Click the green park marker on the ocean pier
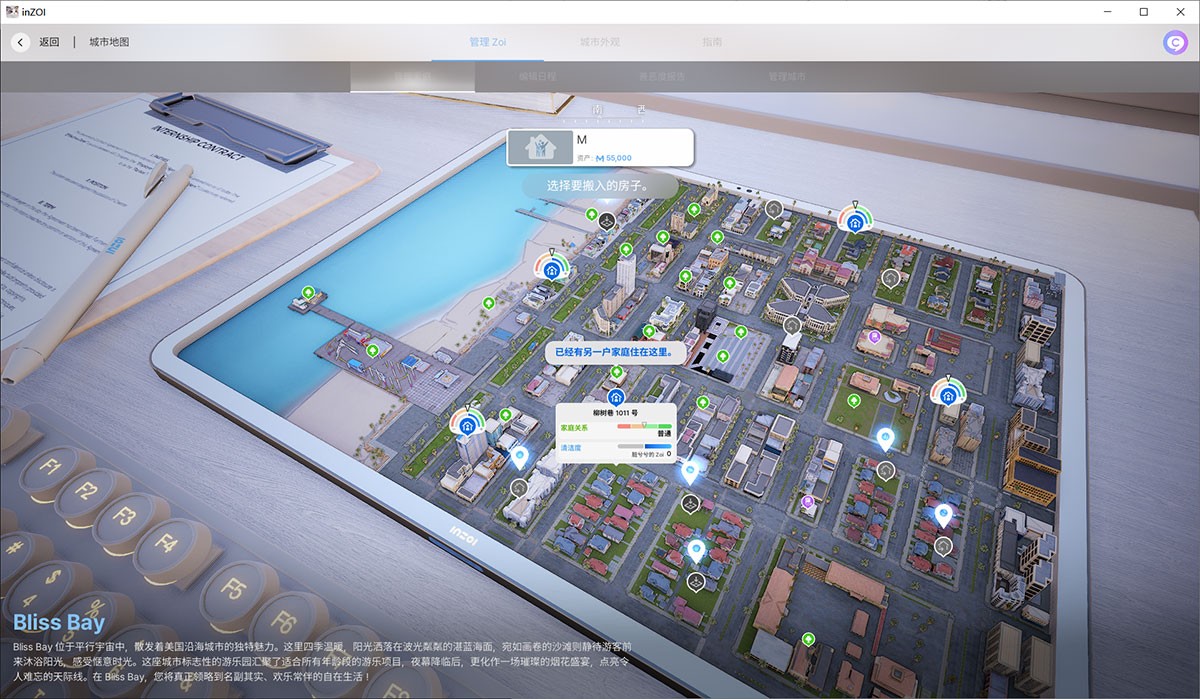The height and width of the screenshot is (699, 1200). click(x=308, y=292)
